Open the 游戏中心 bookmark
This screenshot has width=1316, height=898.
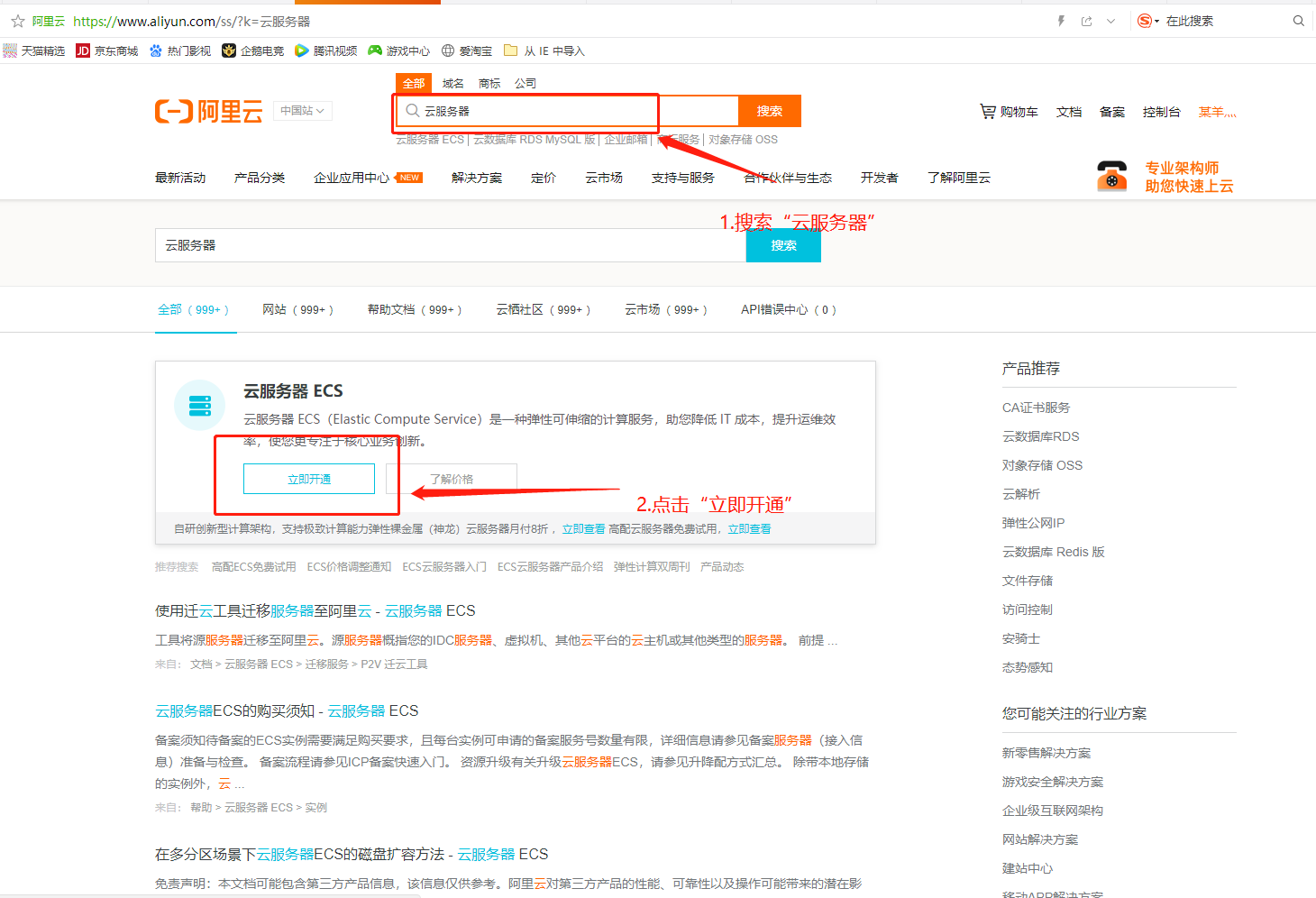[399, 50]
